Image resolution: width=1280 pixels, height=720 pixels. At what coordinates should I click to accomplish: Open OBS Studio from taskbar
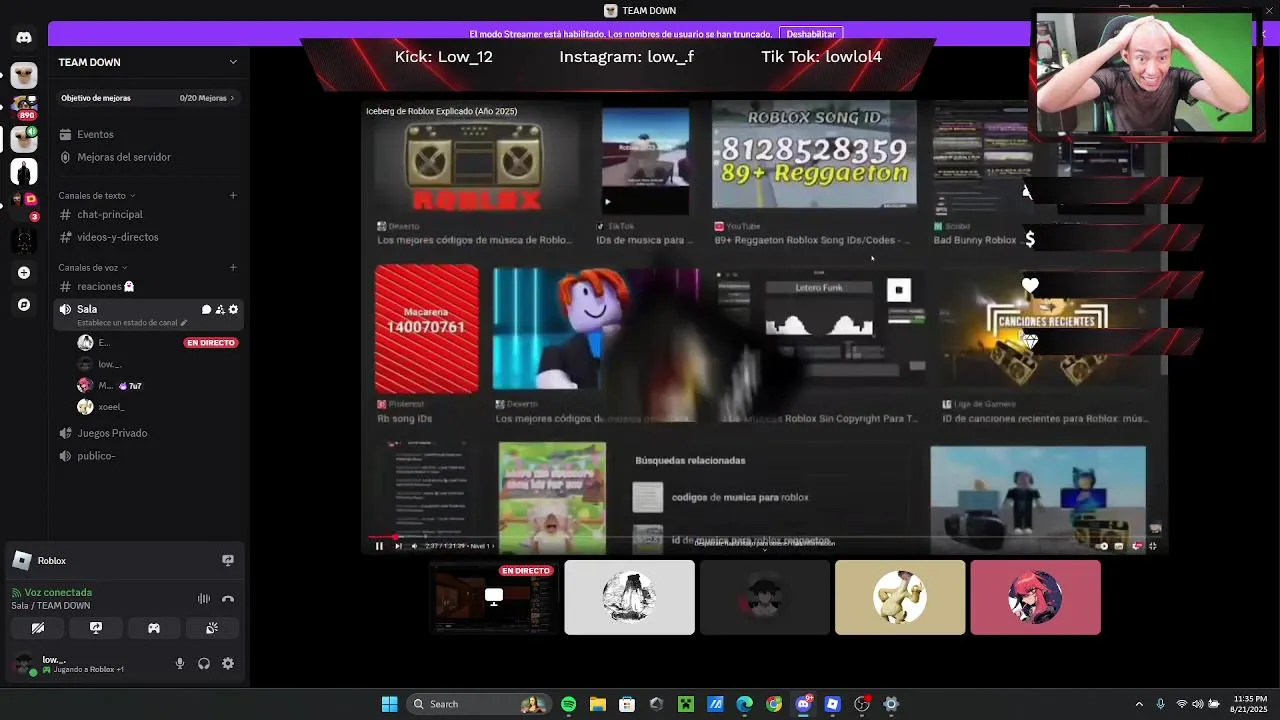tap(862, 704)
